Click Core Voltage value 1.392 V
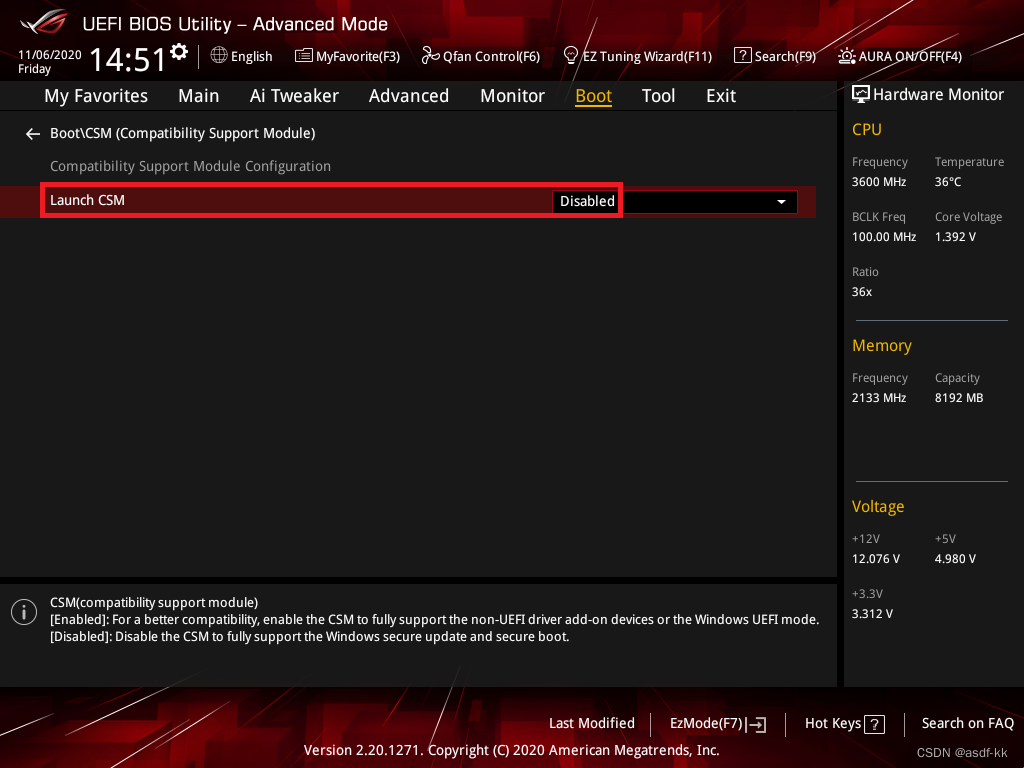This screenshot has height=768, width=1024. tap(955, 237)
